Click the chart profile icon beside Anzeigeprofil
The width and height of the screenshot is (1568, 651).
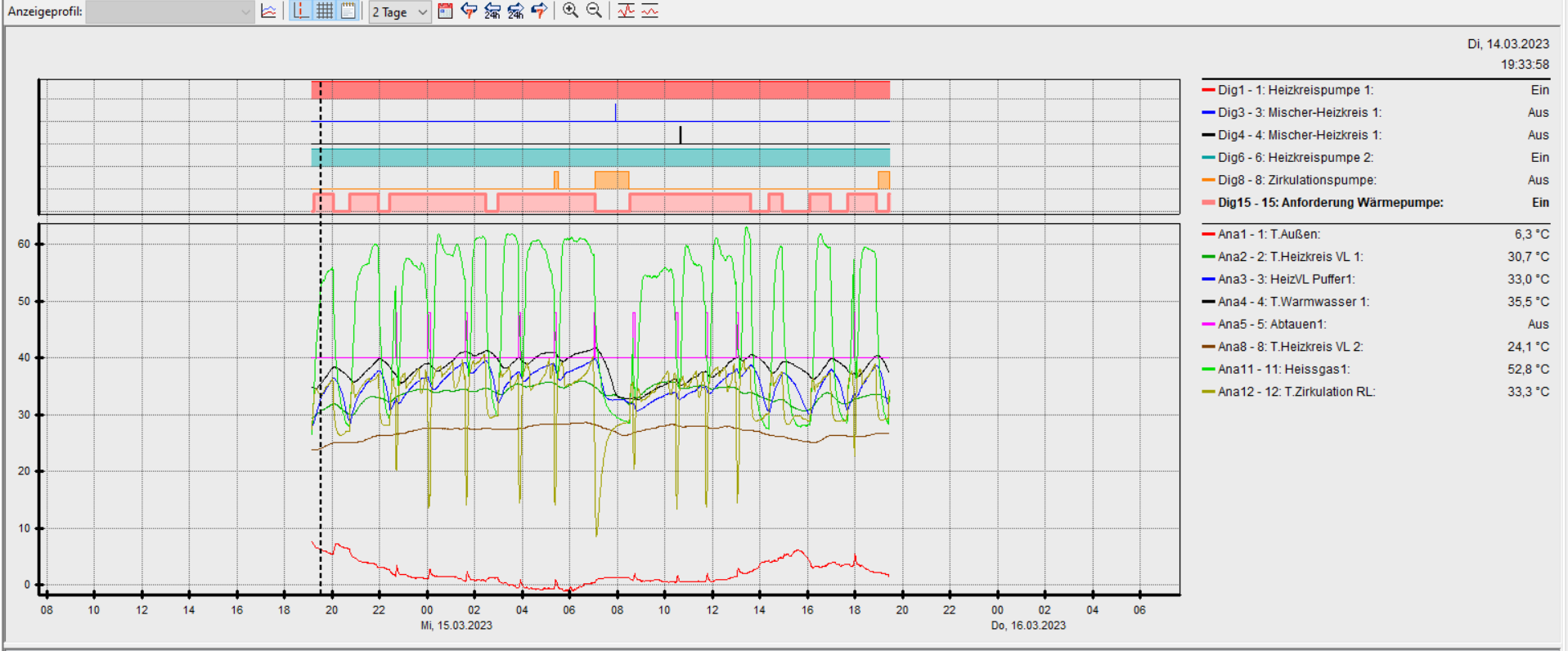(268, 11)
